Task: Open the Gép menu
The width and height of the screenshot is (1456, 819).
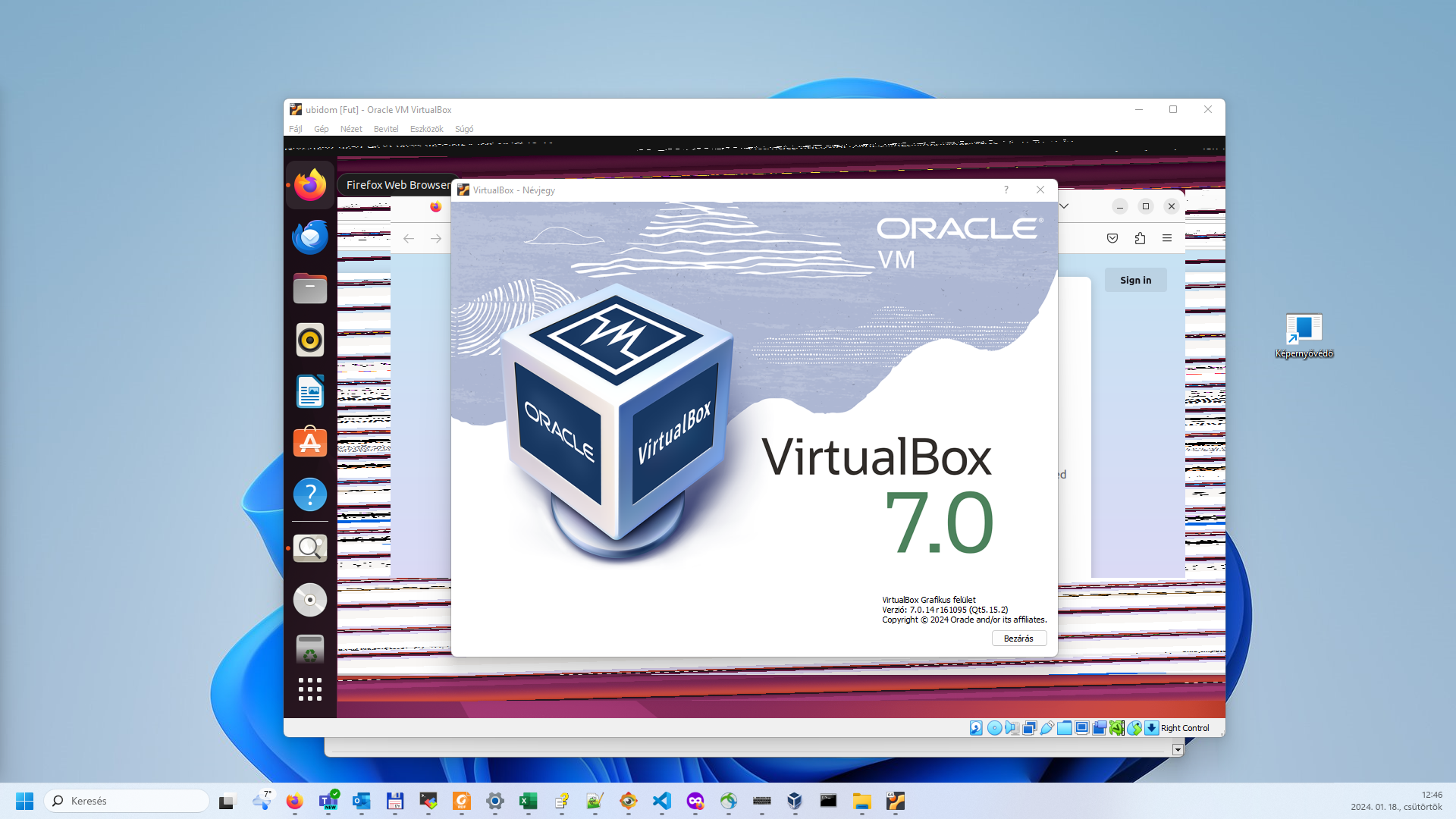Action: 322,129
